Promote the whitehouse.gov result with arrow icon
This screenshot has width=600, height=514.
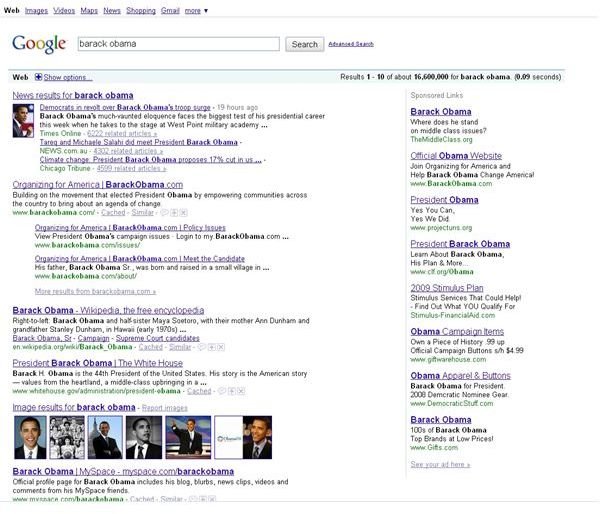pos(232,391)
